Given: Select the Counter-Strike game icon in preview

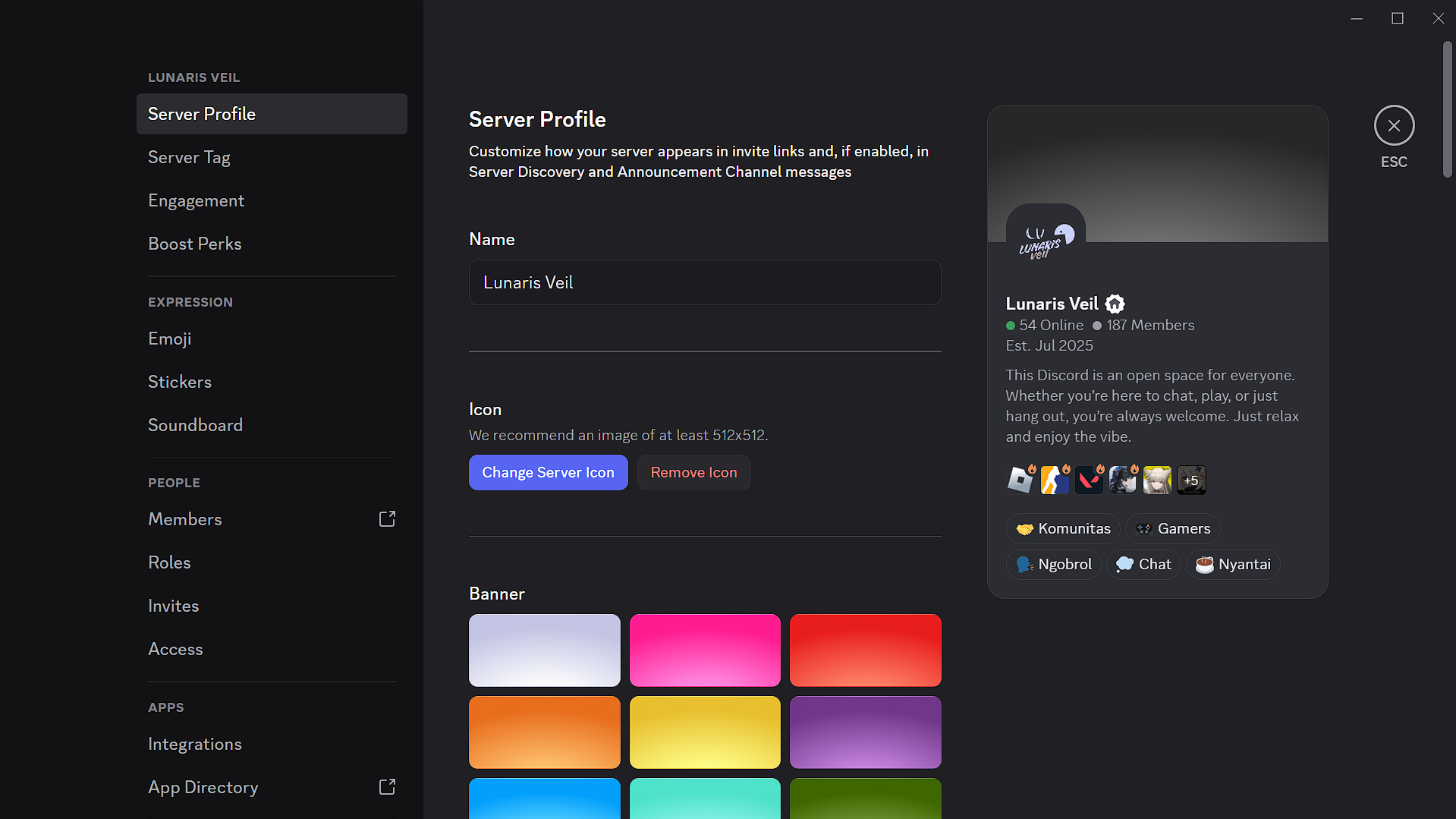Looking at the screenshot, I should pyautogui.click(x=1055, y=480).
